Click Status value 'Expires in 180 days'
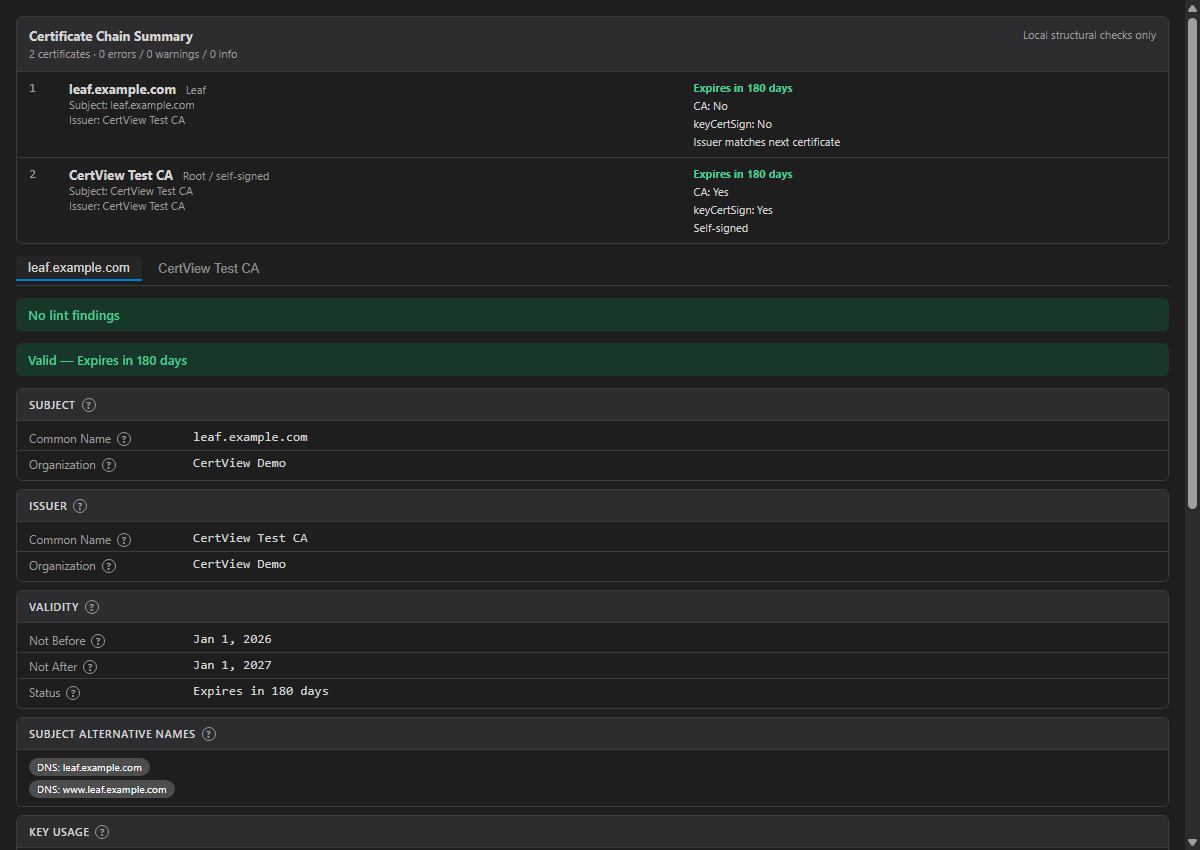This screenshot has height=850, width=1200. pos(261,691)
